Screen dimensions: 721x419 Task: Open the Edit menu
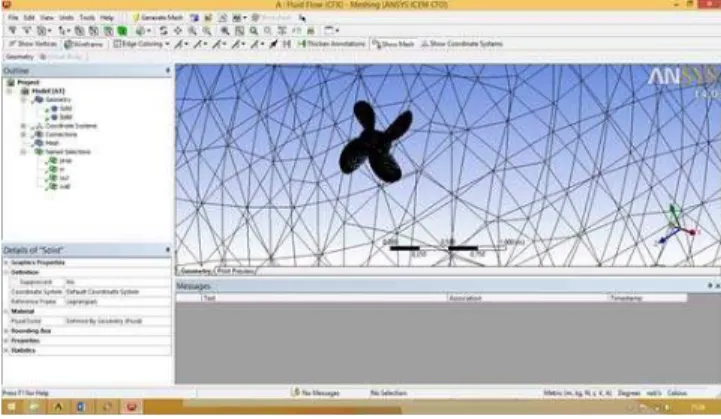tap(29, 17)
